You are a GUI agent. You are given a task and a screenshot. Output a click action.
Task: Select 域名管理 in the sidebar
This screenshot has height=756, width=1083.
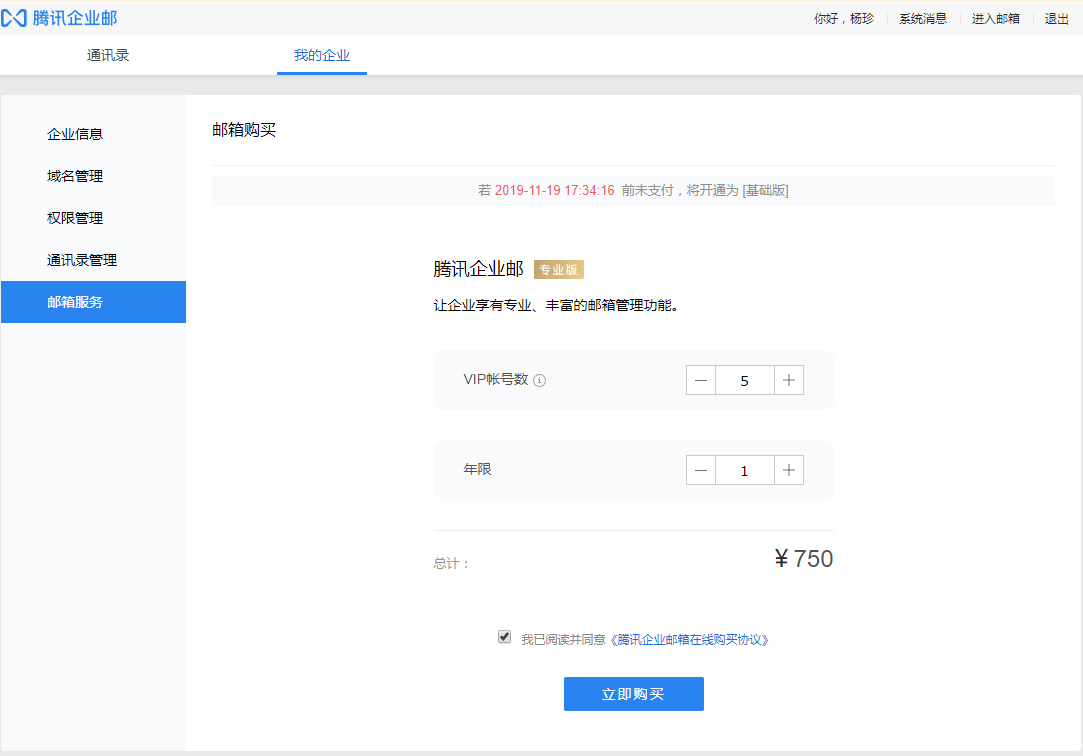93,176
